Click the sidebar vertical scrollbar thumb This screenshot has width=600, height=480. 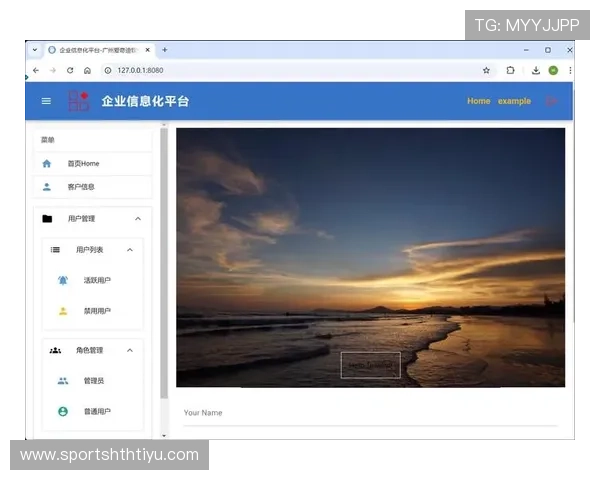tap(164, 263)
